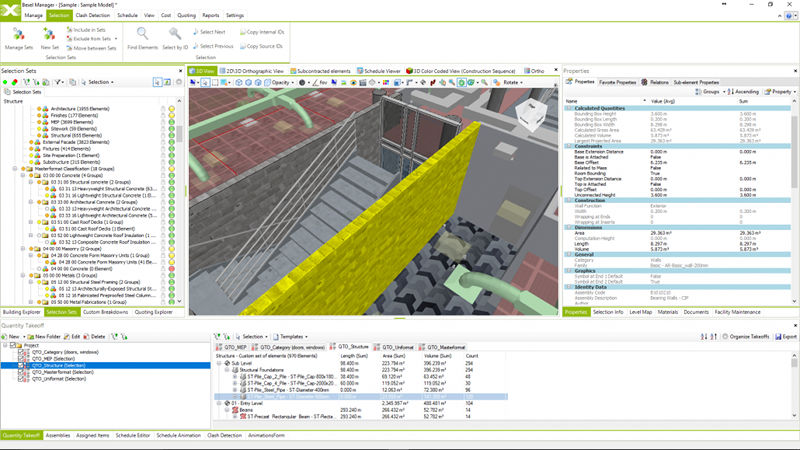Open the Opacity dropdown in 3D toolbar

[x=282, y=83]
